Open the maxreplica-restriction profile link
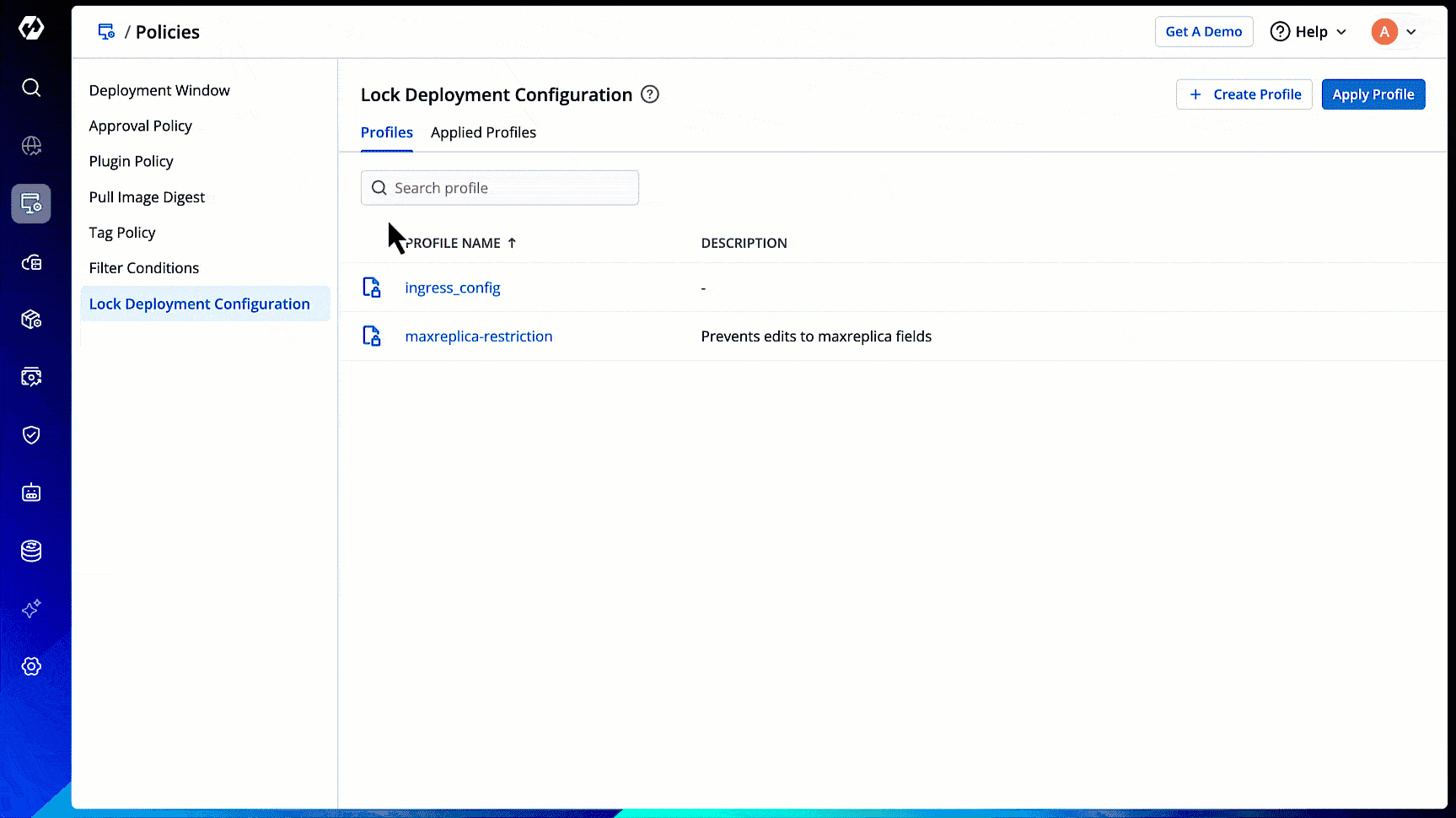The image size is (1456, 818). pyautogui.click(x=479, y=336)
